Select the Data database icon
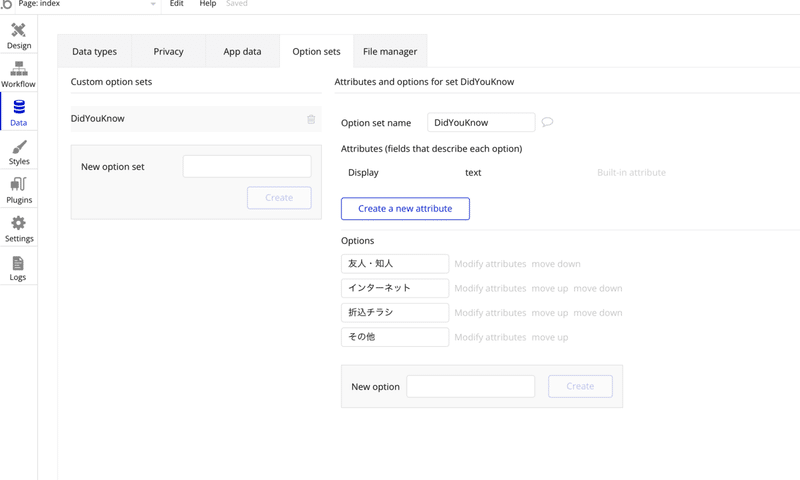 pyautogui.click(x=18, y=112)
